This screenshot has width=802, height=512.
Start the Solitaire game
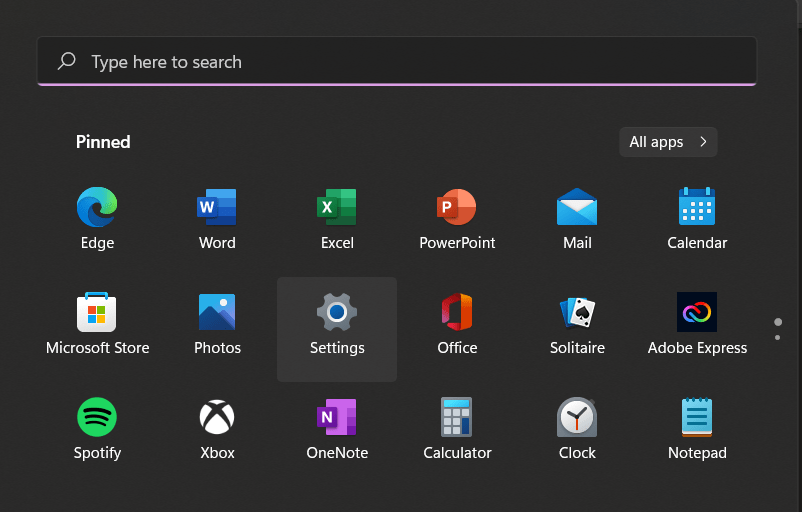(577, 313)
